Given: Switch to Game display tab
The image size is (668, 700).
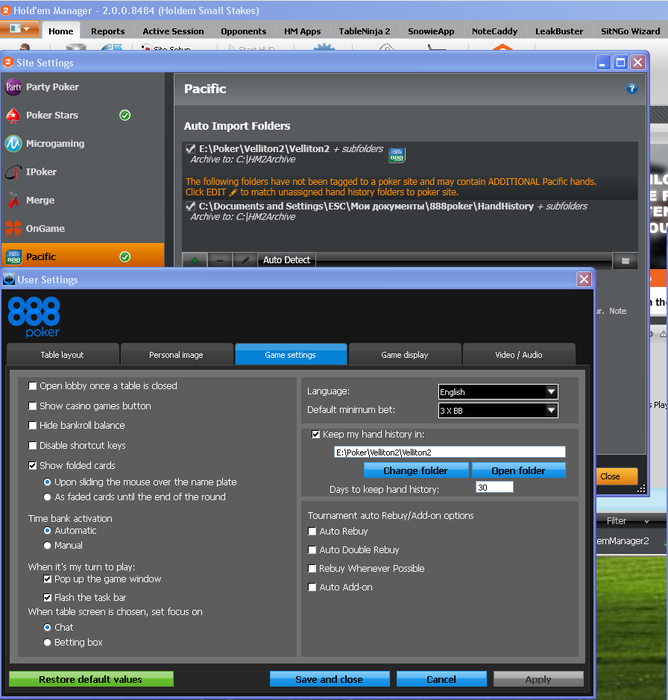Looking at the screenshot, I should [405, 354].
